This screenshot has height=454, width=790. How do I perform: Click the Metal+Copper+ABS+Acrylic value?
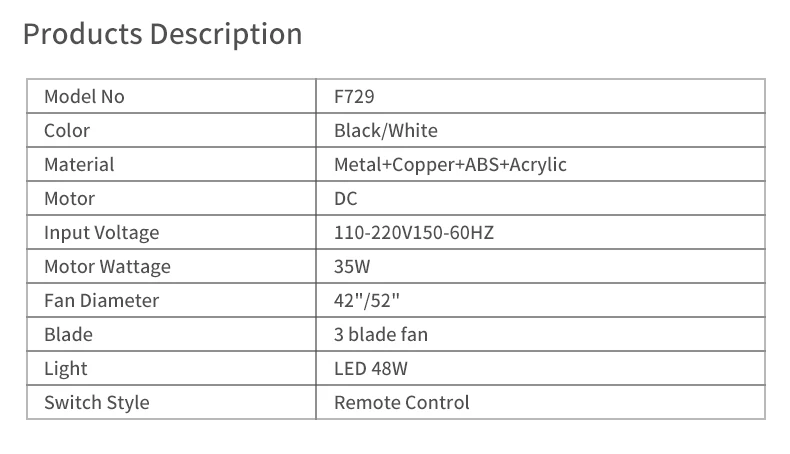tap(450, 165)
